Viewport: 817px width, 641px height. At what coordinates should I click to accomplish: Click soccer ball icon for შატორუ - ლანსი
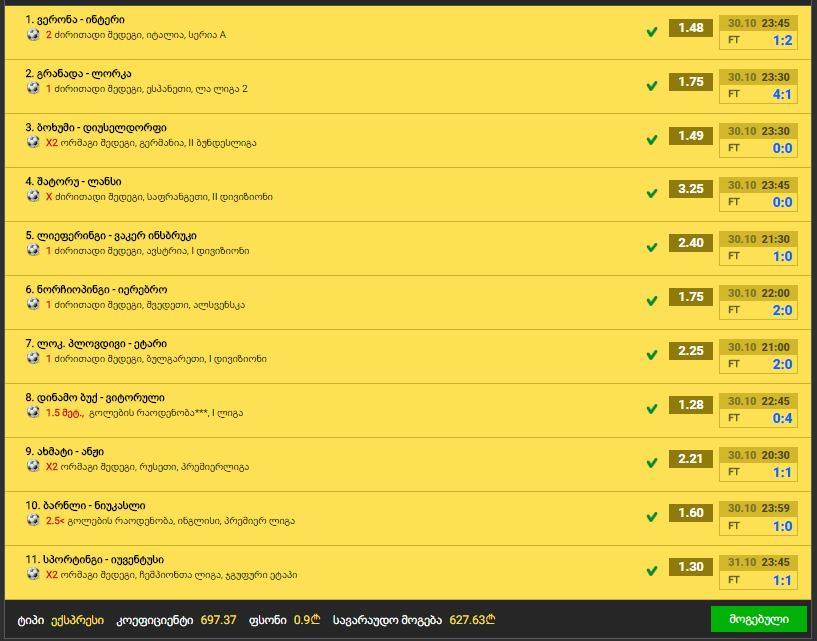(x=33, y=196)
